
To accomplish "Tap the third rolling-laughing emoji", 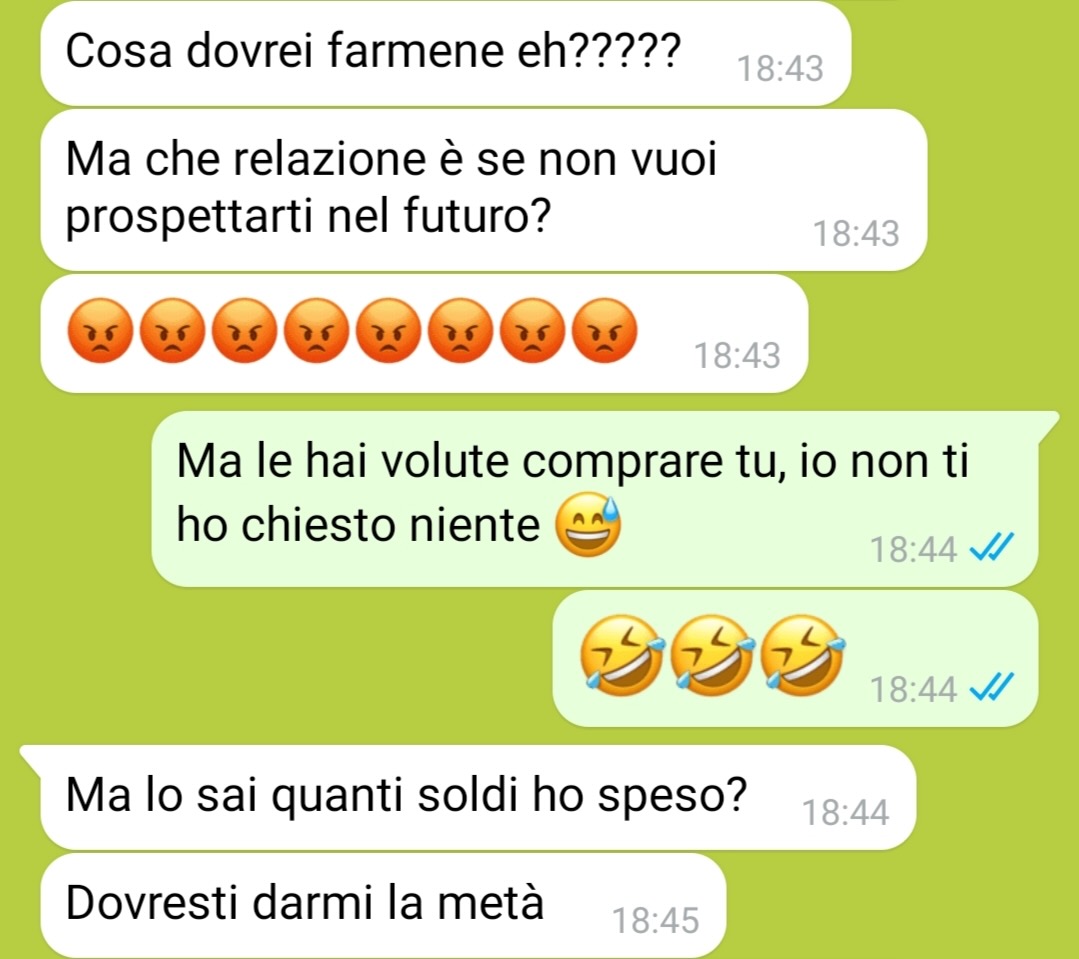I will (x=802, y=654).
